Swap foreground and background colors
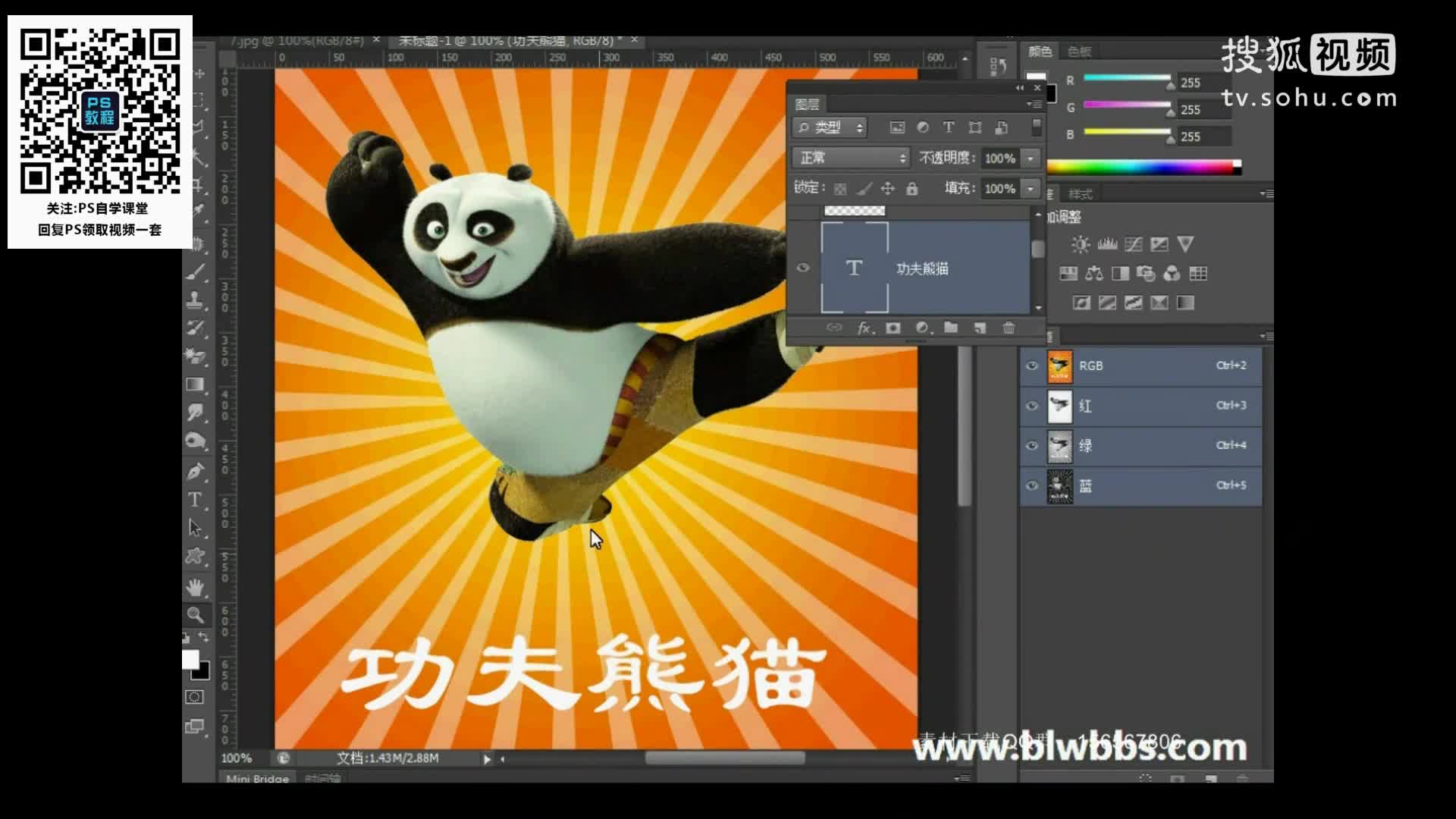This screenshot has height=819, width=1456. [x=203, y=638]
